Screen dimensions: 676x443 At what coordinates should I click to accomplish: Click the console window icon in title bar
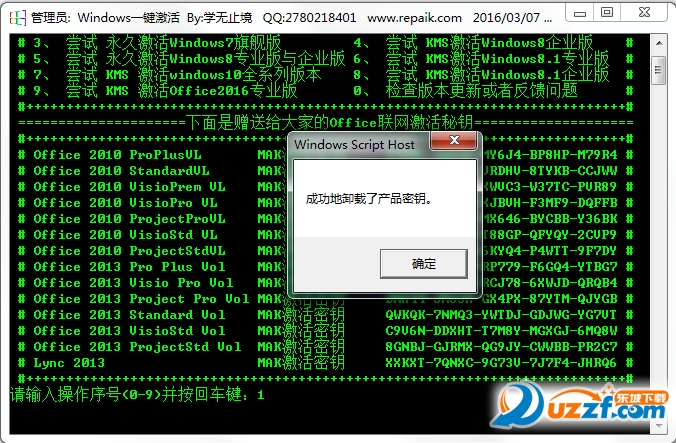18,17
